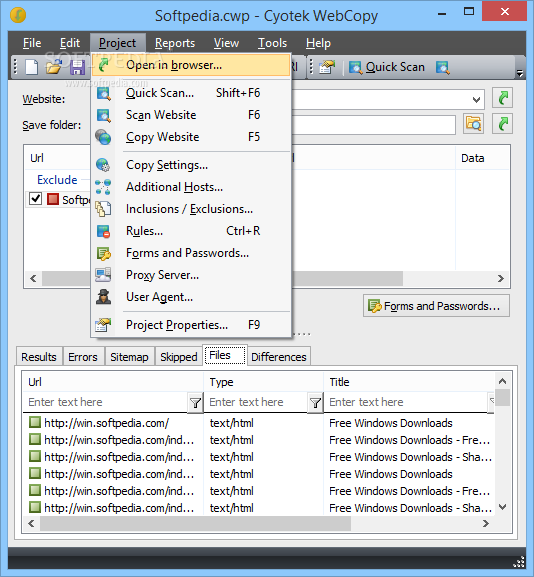Click the Inclusions / Exclusions documents icon

click(x=103, y=209)
